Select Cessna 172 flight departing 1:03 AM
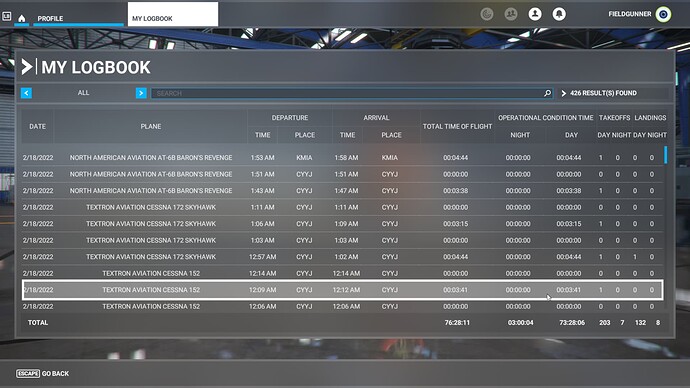Viewport: 690px width, 388px height. [x=342, y=240]
